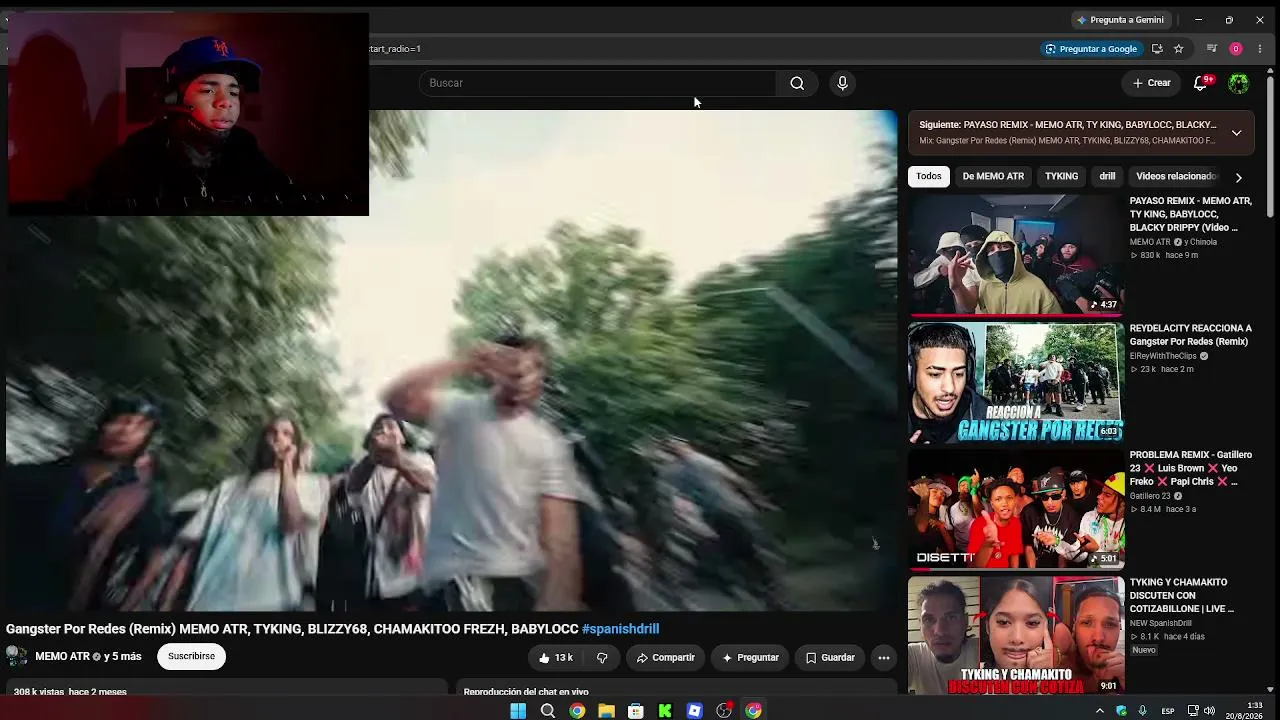
Task: Click the network icon in system tray
Action: click(x=1193, y=711)
